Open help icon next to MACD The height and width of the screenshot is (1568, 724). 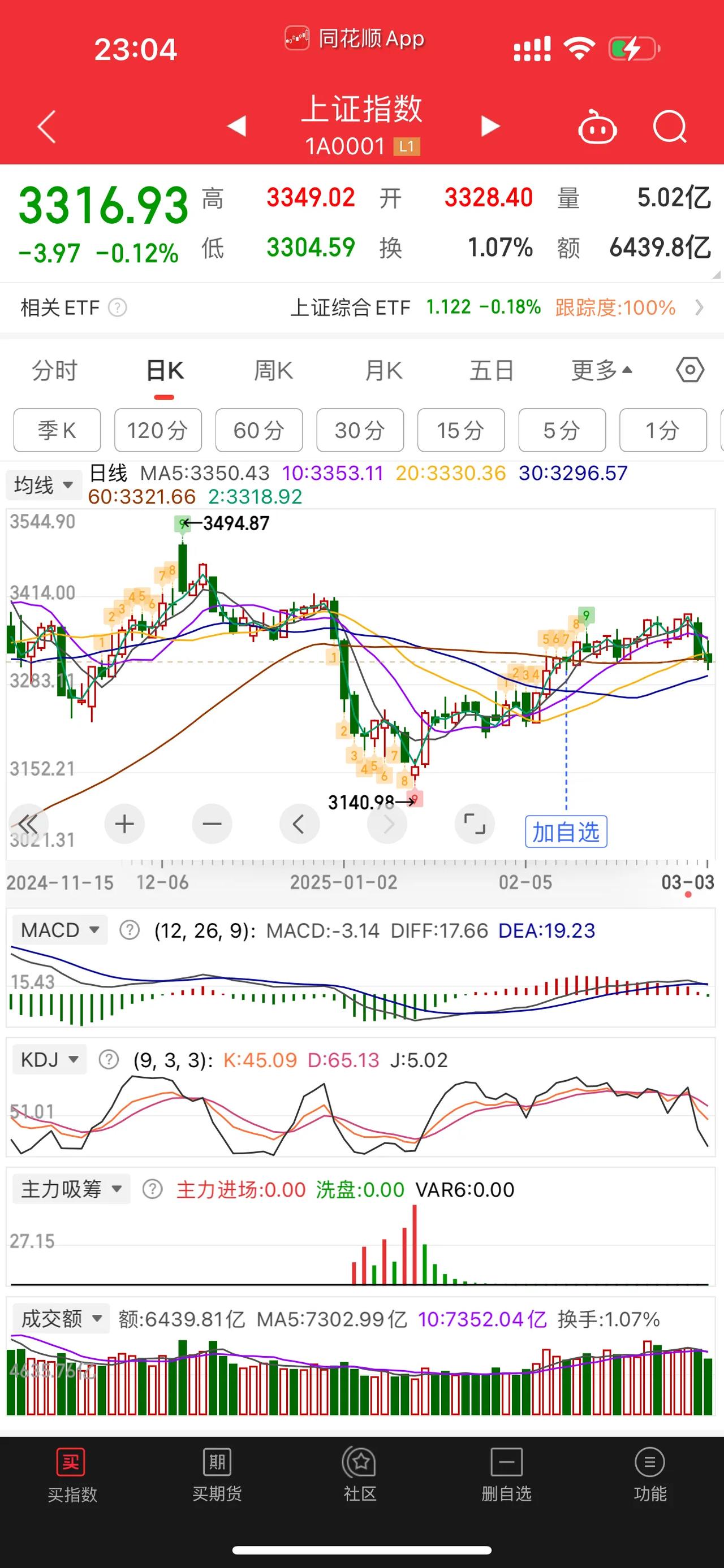129,930
